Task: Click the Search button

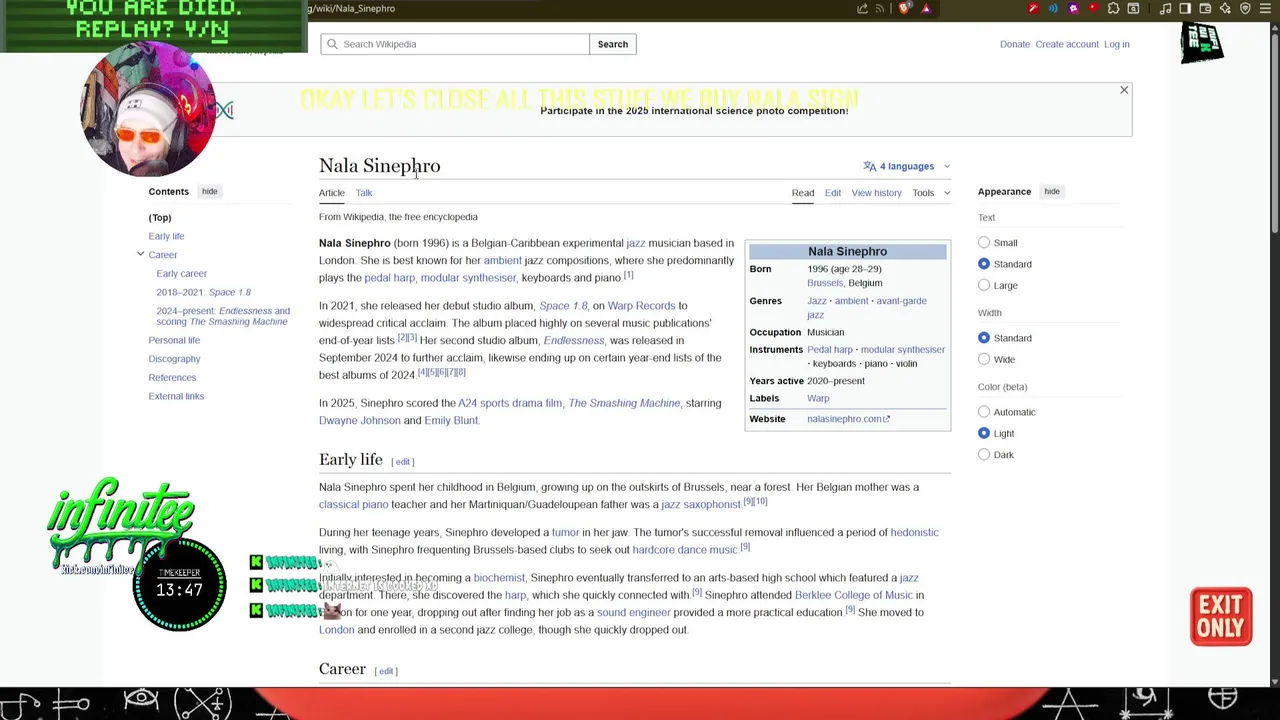Action: (x=613, y=44)
